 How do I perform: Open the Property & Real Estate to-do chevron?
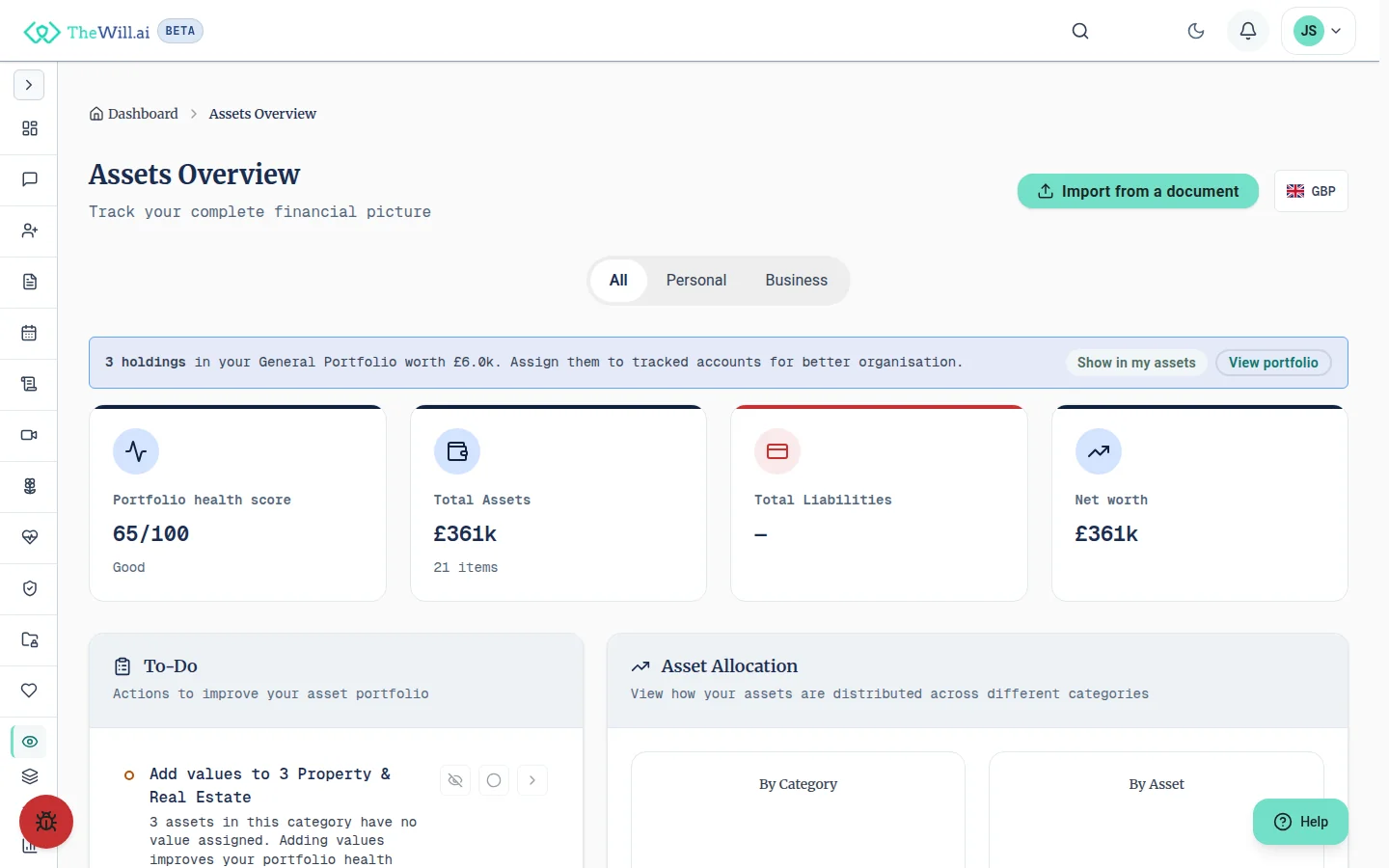point(532,780)
